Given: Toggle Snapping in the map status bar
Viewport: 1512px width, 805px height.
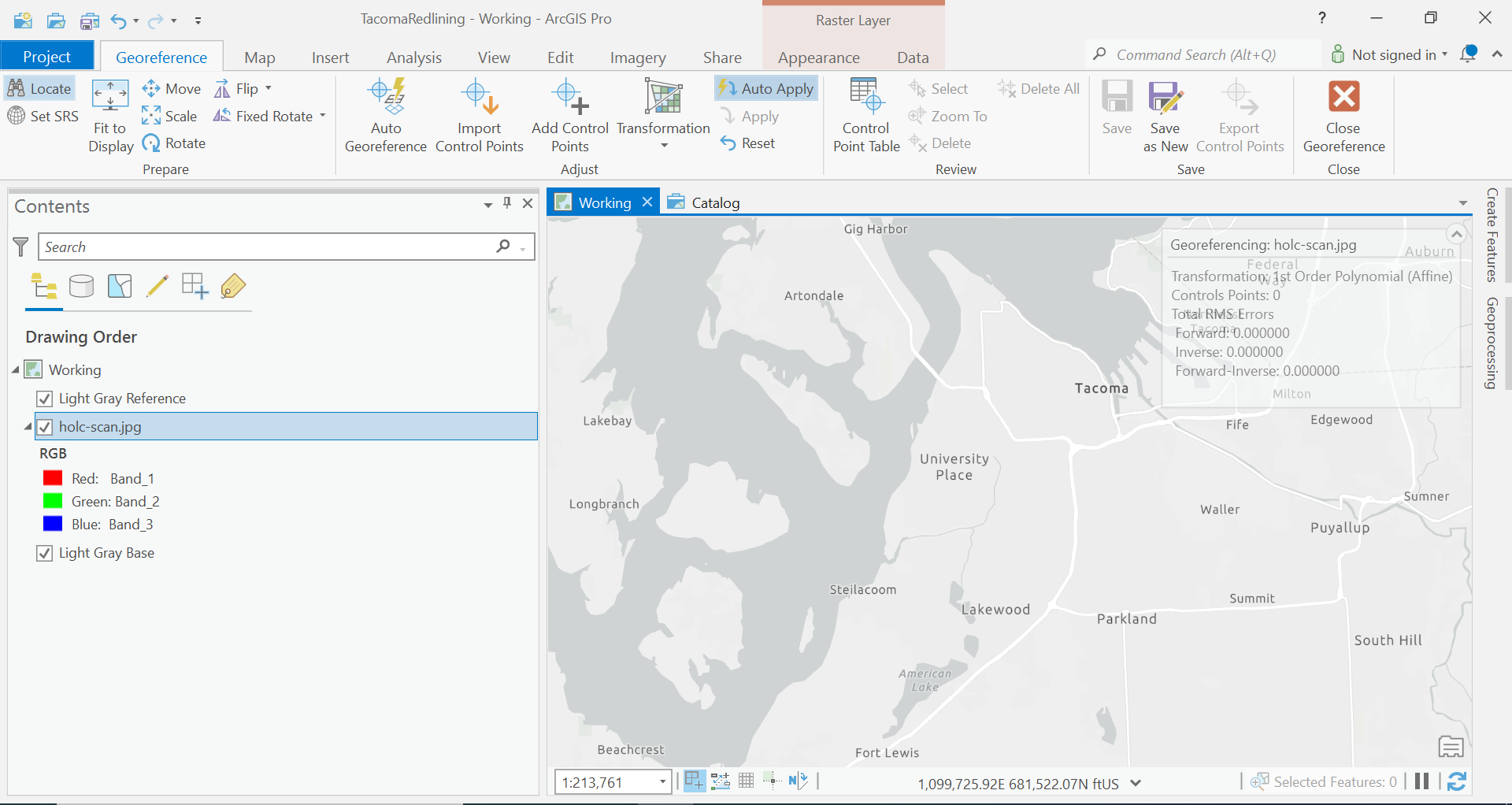Looking at the screenshot, I should (x=694, y=781).
